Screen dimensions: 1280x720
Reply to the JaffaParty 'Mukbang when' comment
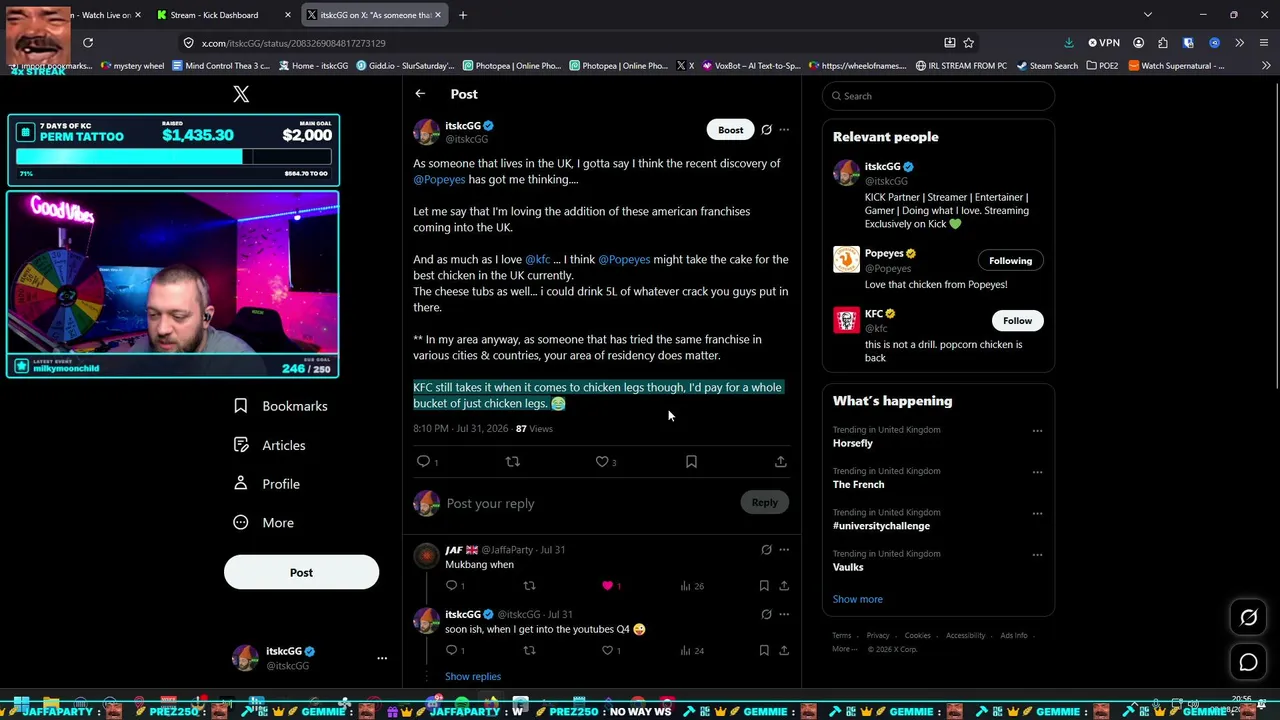[x=451, y=585]
